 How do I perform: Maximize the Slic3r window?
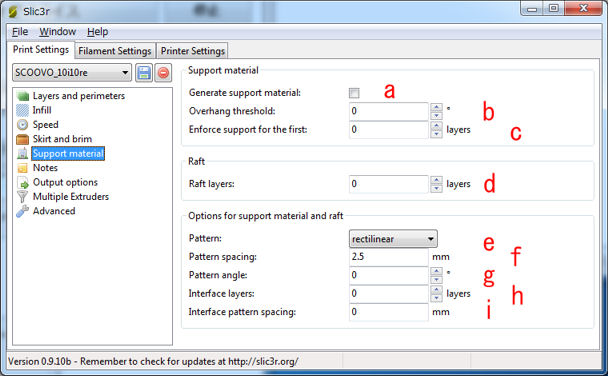pyautogui.click(x=554, y=9)
